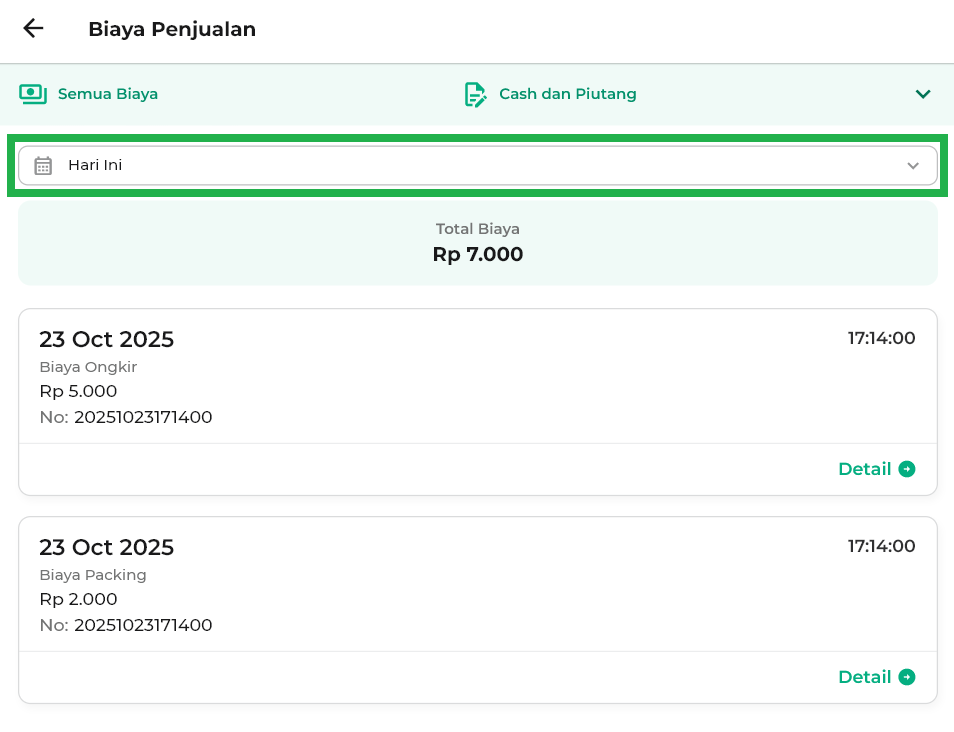
Task: Click the arrow icon next to Biaya Packing Detail
Action: coord(907,677)
